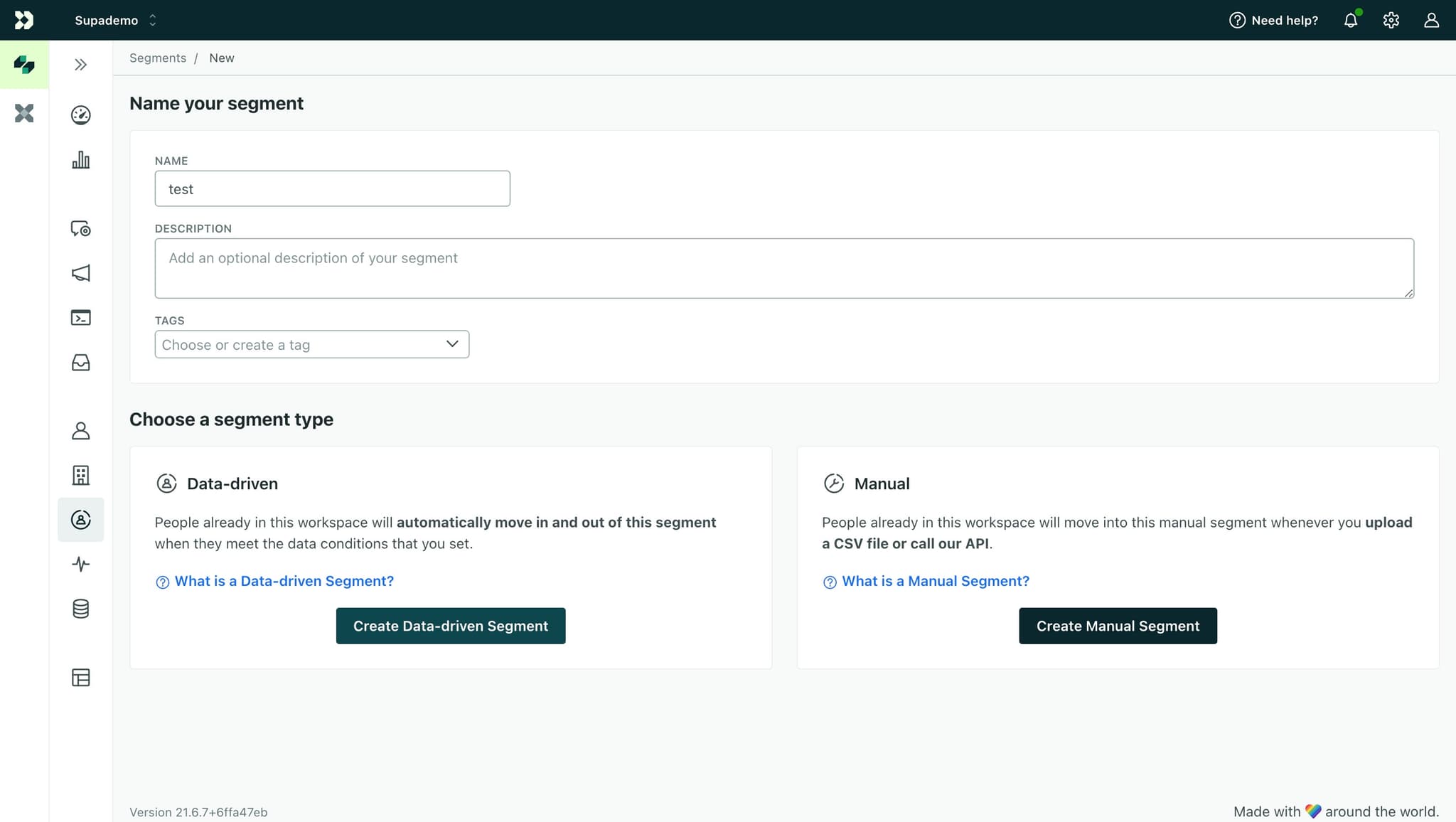Open the Settings gear icon
Image resolution: width=1456 pixels, height=822 pixels.
1391,20
